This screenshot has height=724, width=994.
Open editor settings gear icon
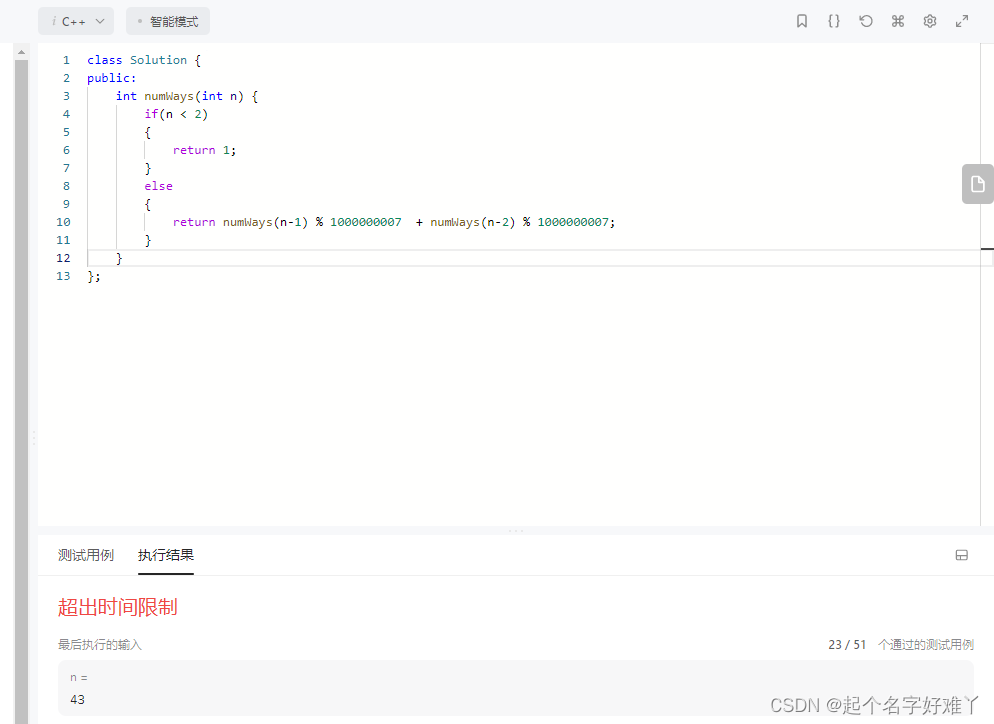929,21
